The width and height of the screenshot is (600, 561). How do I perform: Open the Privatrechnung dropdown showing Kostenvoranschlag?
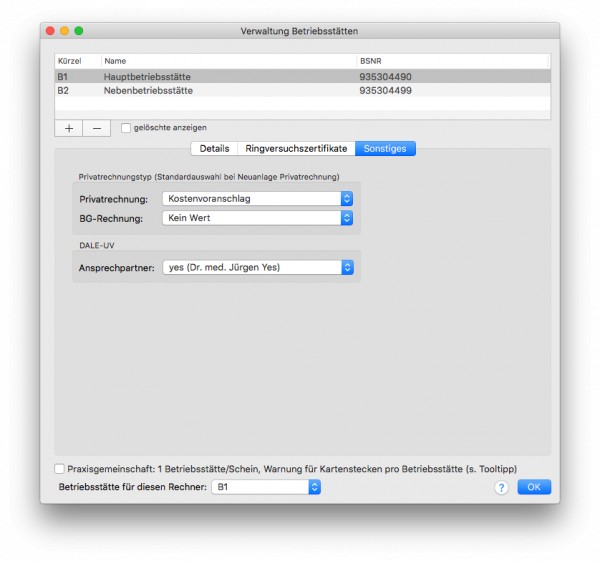[258, 199]
